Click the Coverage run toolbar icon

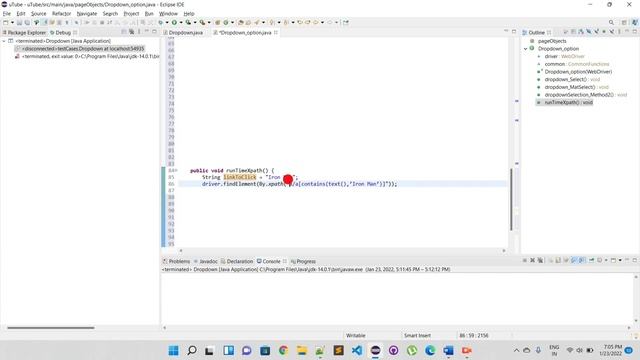tap(188, 22)
